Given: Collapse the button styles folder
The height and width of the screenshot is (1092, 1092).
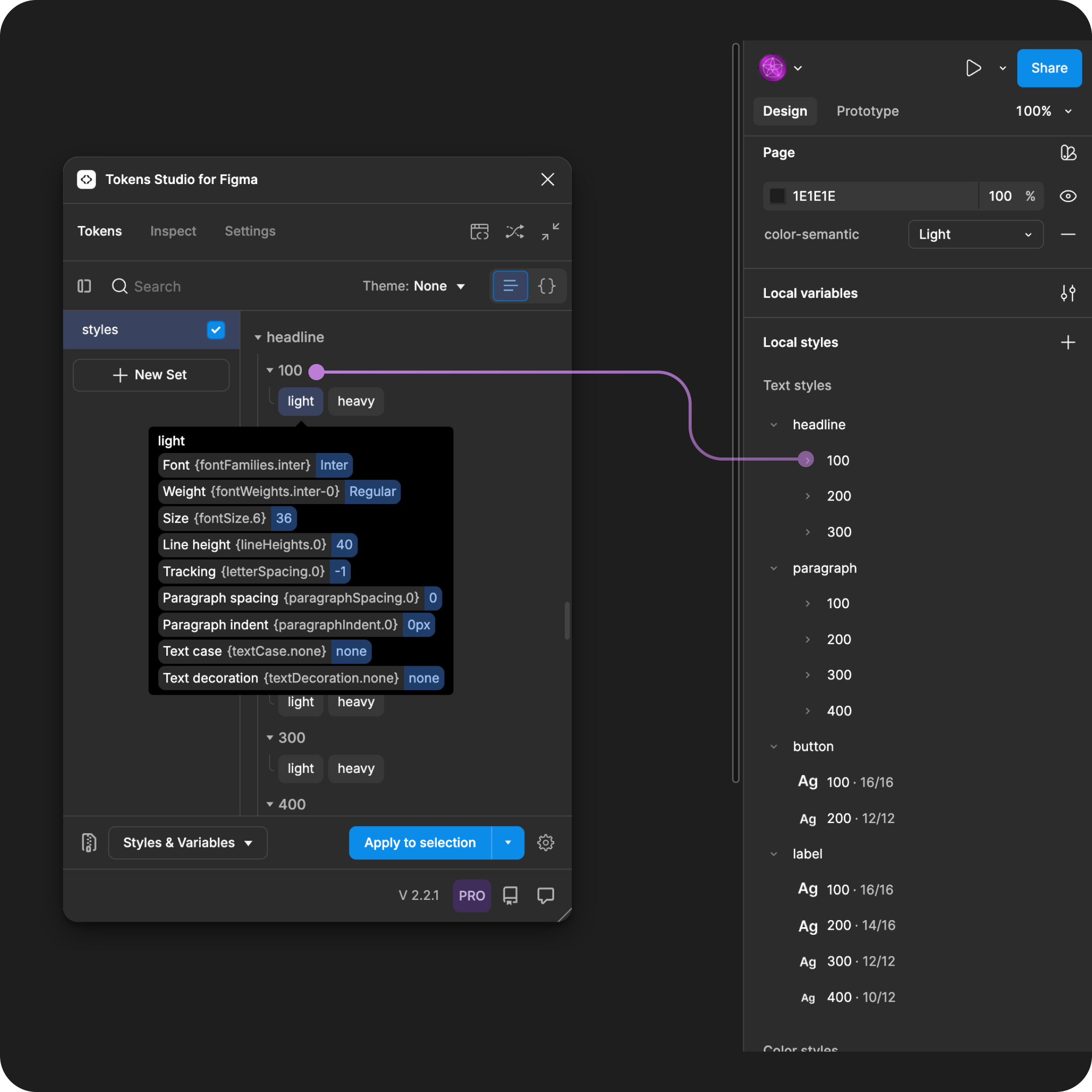Looking at the screenshot, I should click(774, 746).
